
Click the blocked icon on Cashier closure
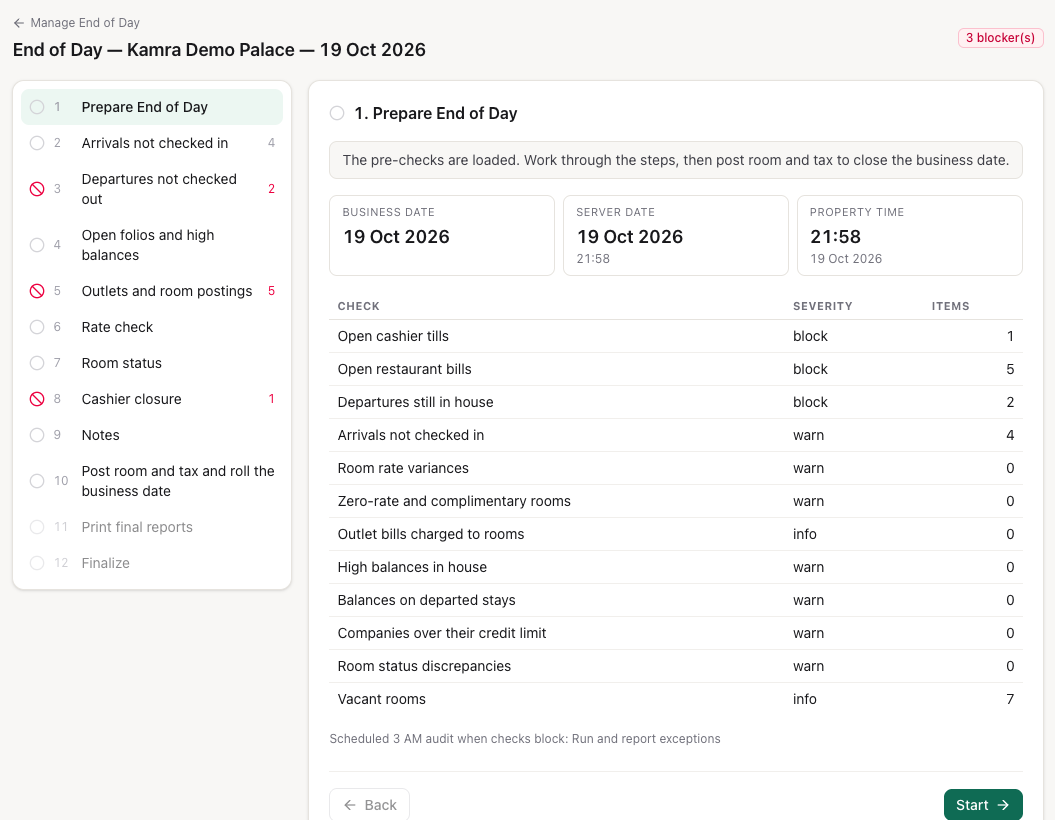37,399
